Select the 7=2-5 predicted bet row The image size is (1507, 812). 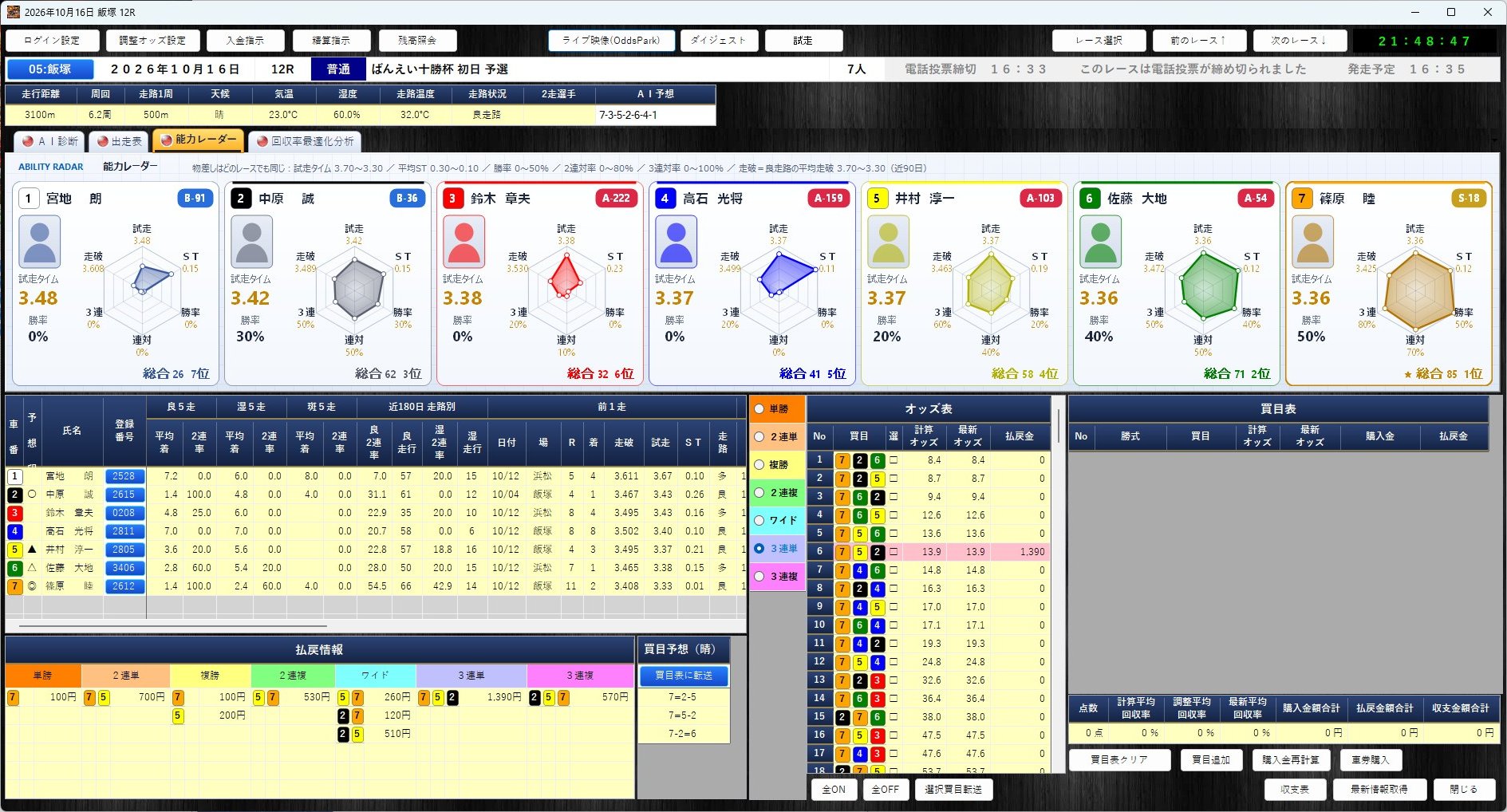tap(683, 697)
